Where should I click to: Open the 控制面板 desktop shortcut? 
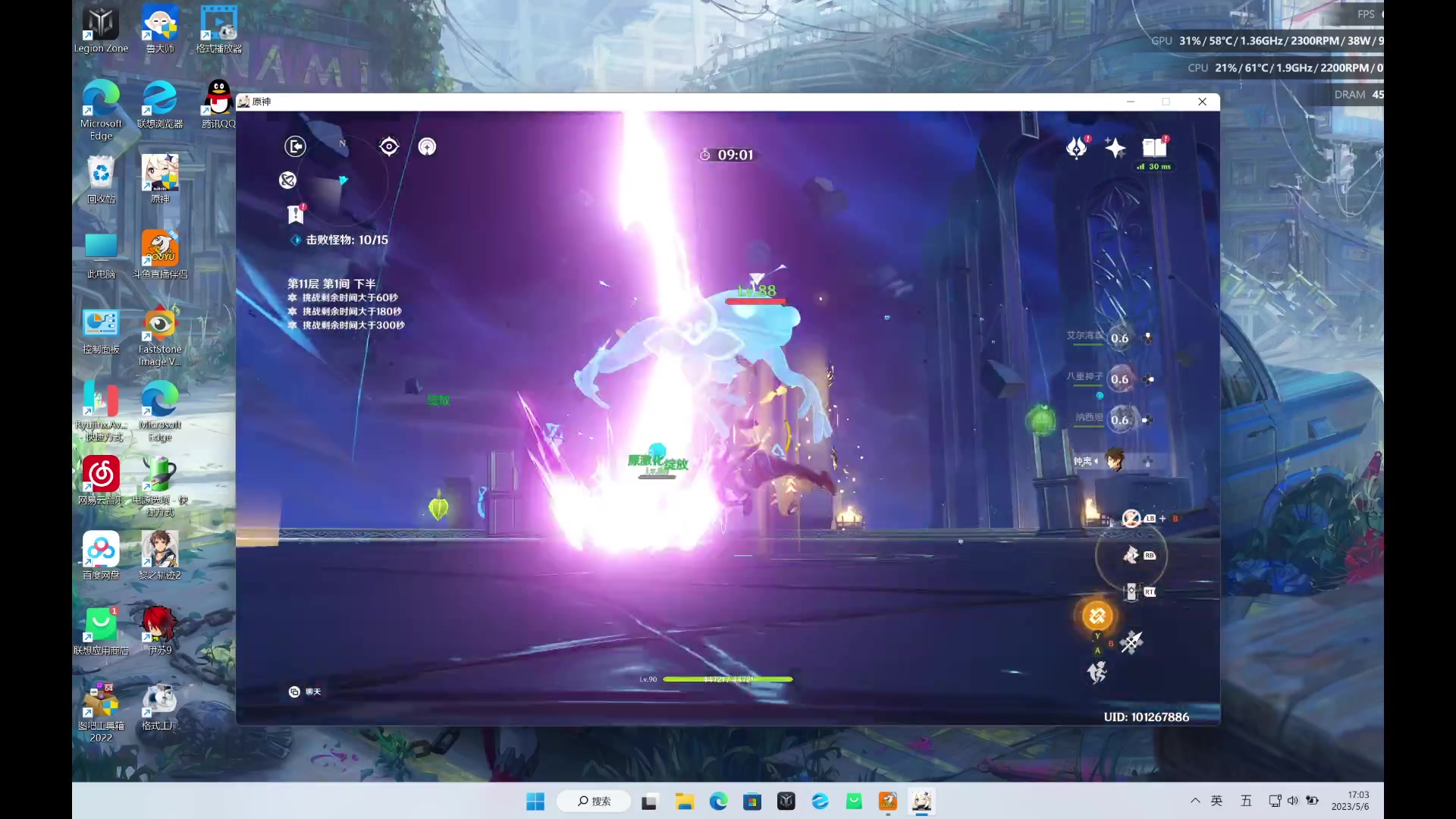101,331
